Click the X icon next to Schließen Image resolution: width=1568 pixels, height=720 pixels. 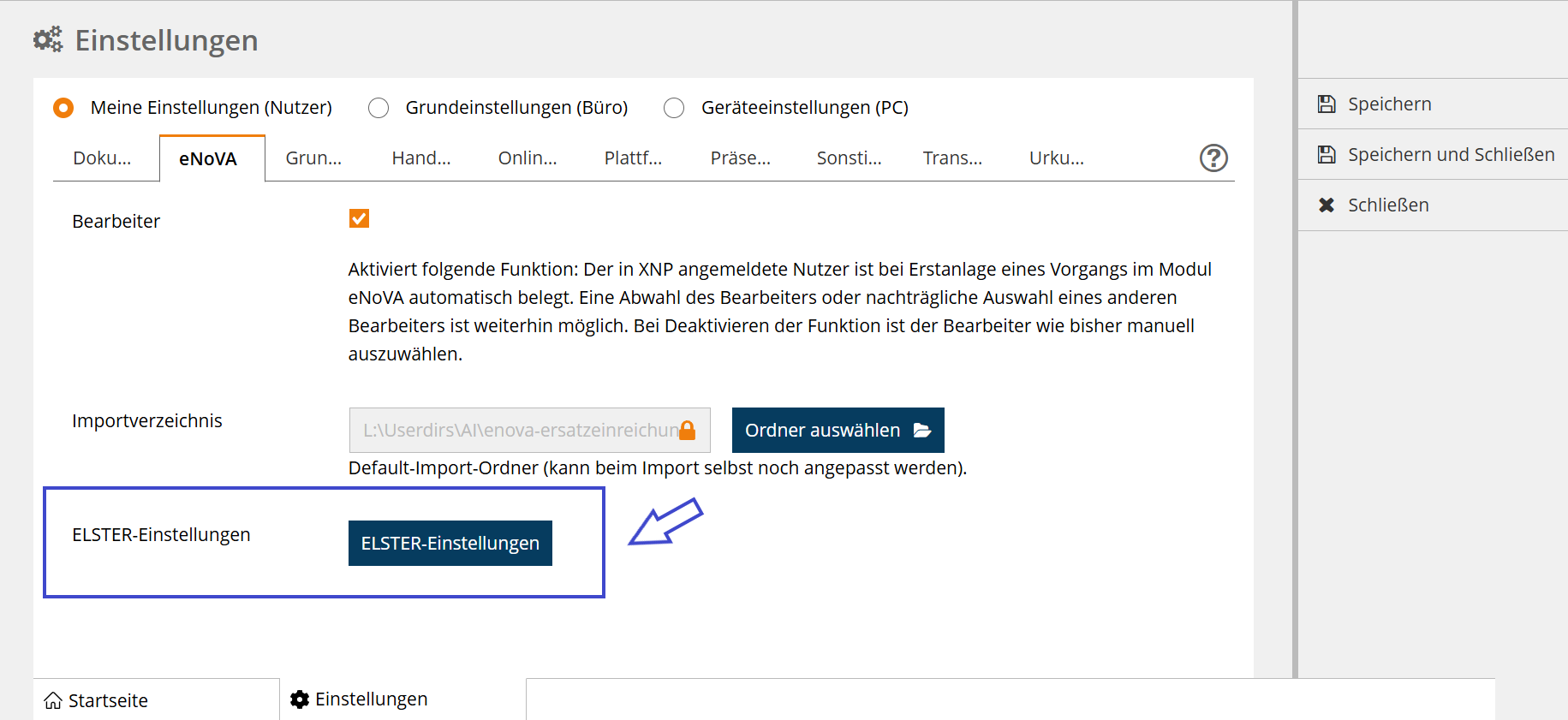pyautogui.click(x=1327, y=205)
